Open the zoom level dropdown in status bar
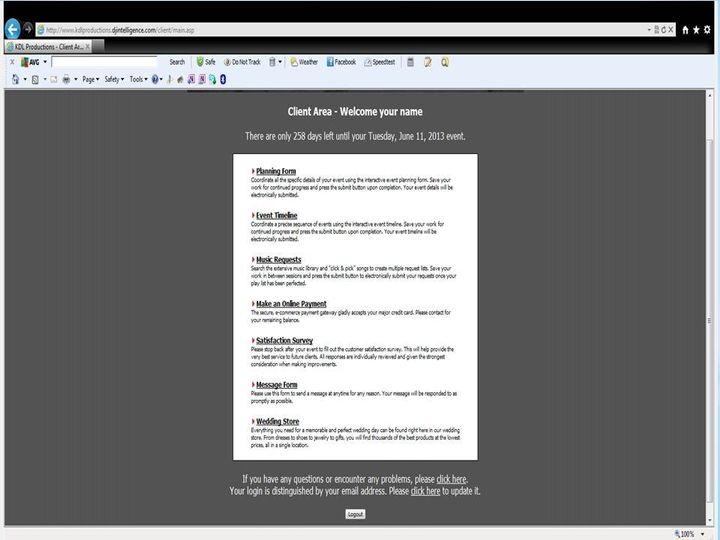This screenshot has height=540, width=720. pos(703,534)
